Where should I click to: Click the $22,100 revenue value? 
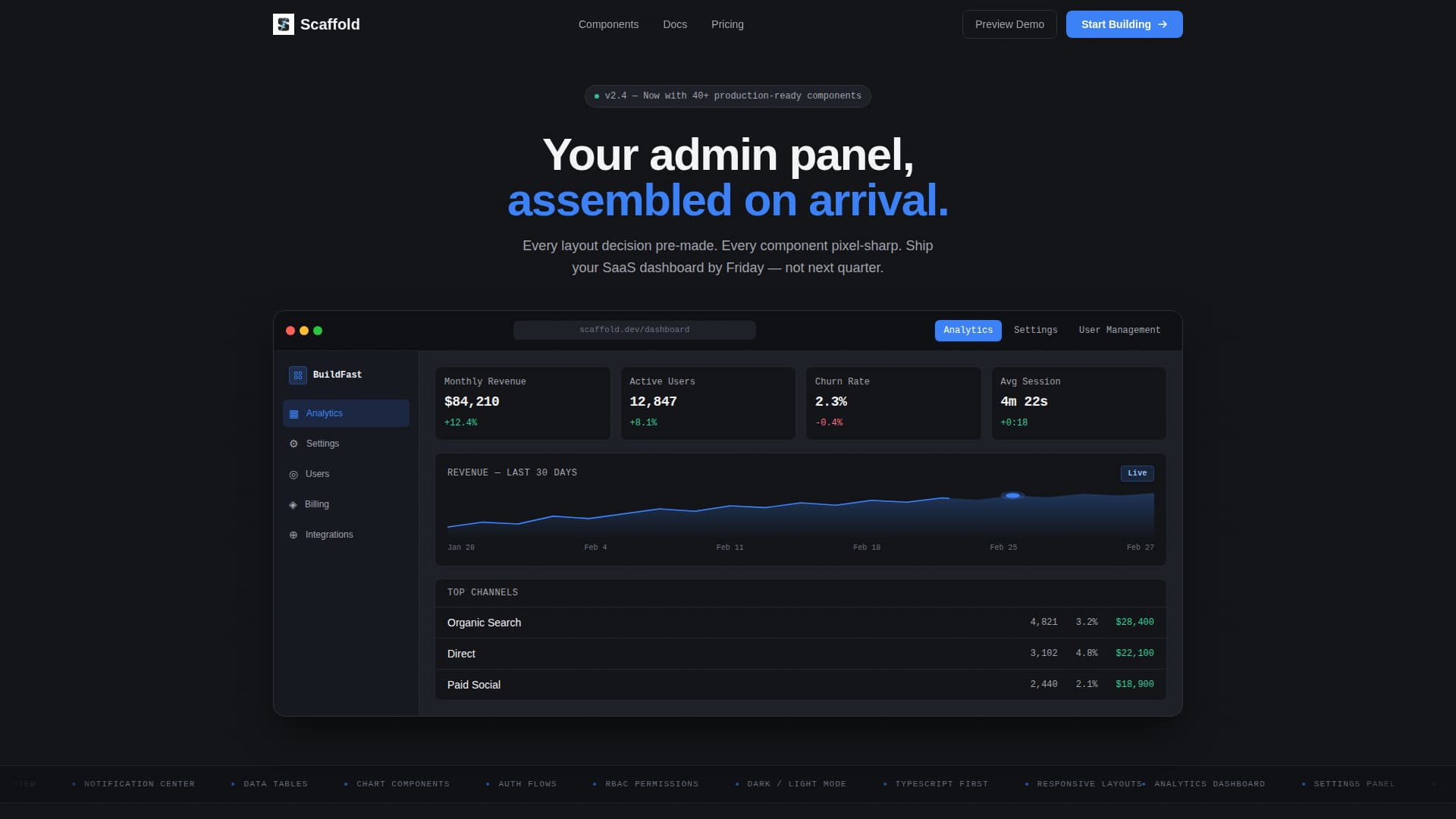click(x=1134, y=654)
